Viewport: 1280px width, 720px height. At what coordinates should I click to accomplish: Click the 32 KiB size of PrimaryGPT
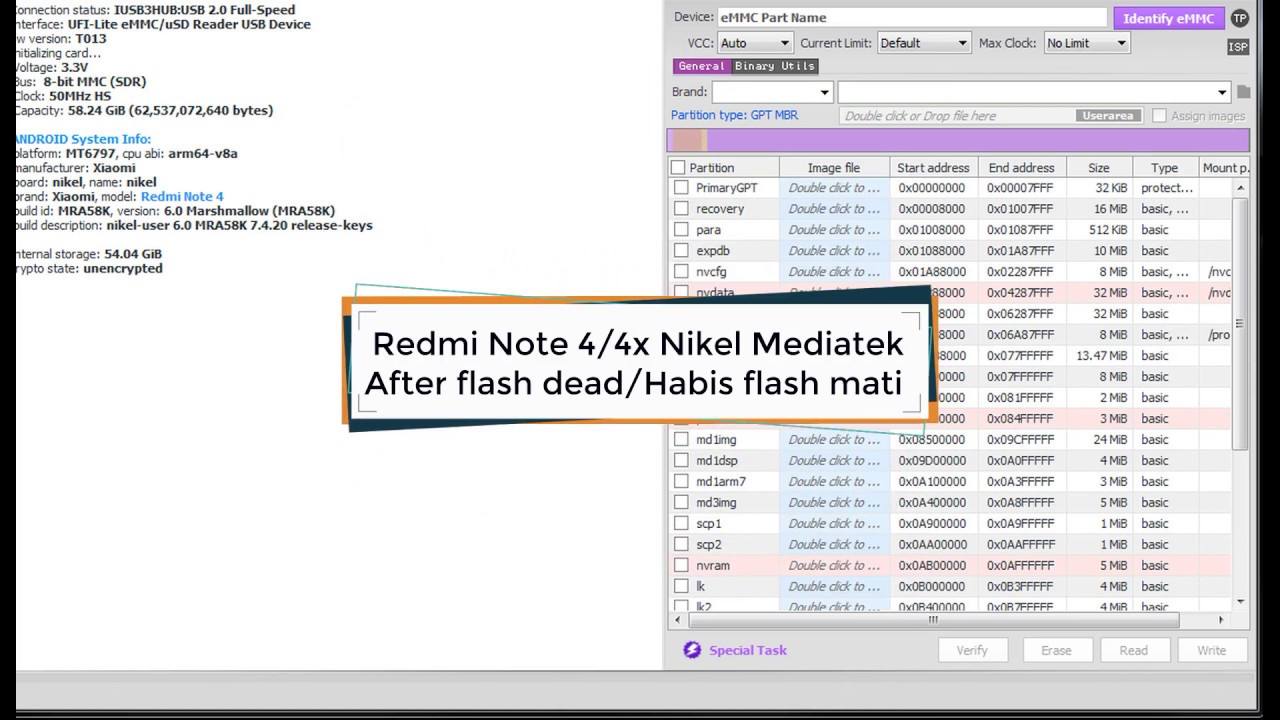tap(1111, 187)
